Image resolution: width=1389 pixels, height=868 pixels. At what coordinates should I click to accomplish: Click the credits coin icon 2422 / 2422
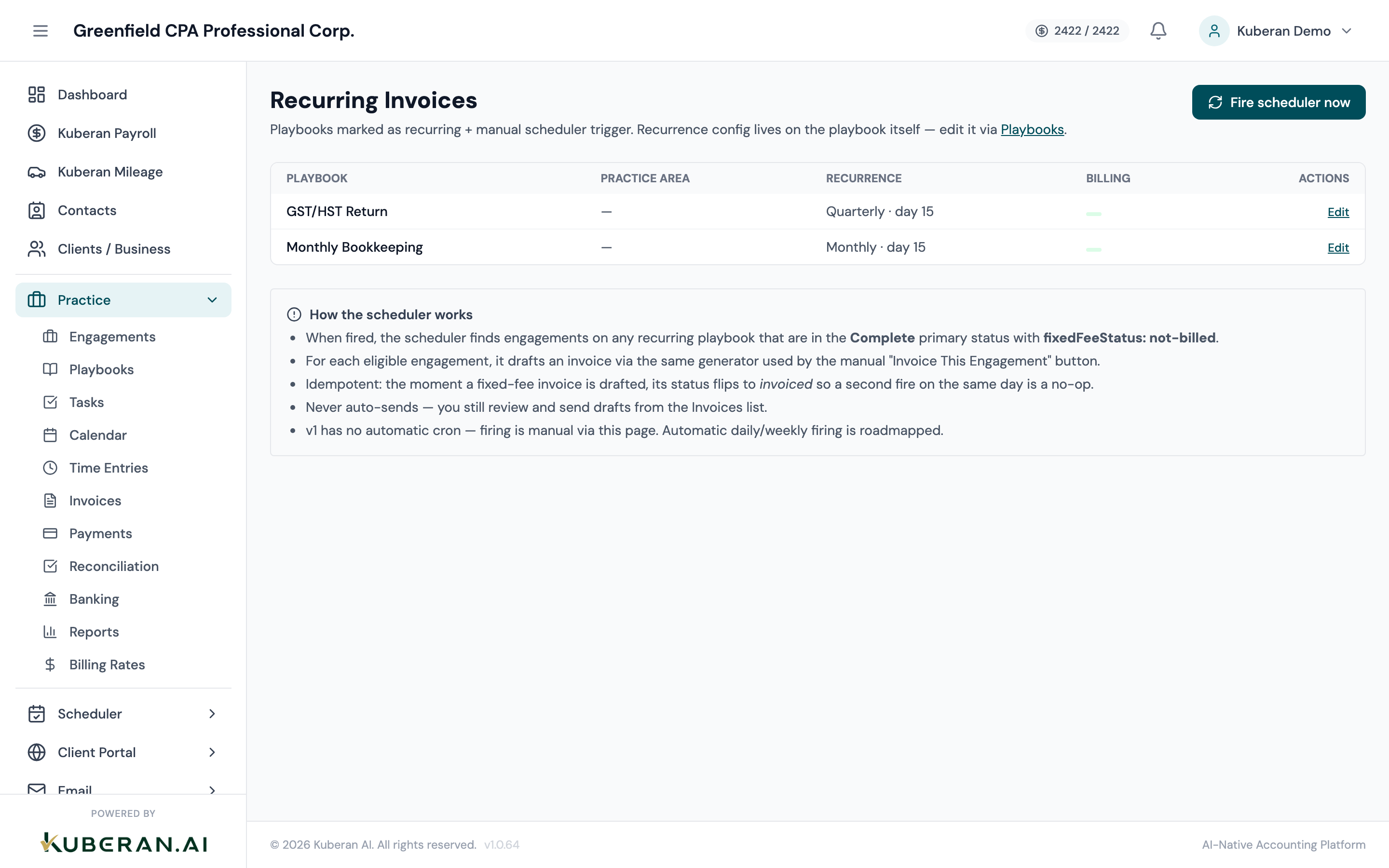(x=1041, y=31)
